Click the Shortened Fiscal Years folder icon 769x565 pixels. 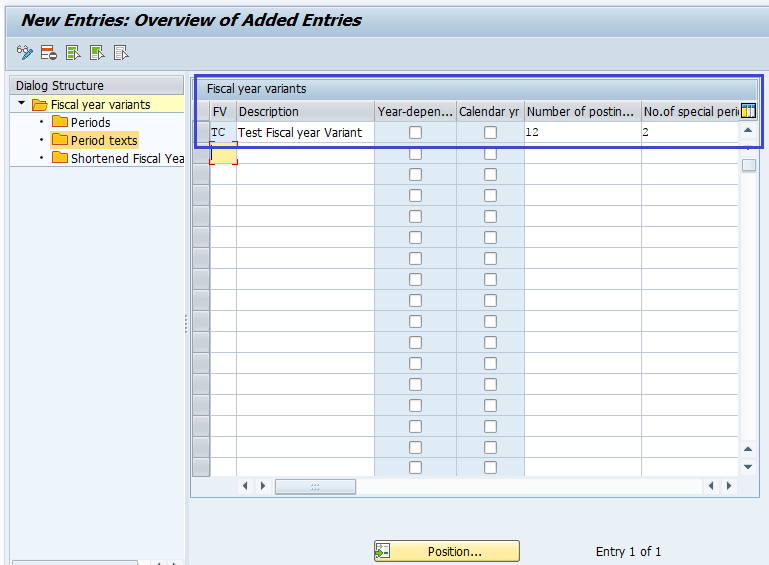pos(59,158)
